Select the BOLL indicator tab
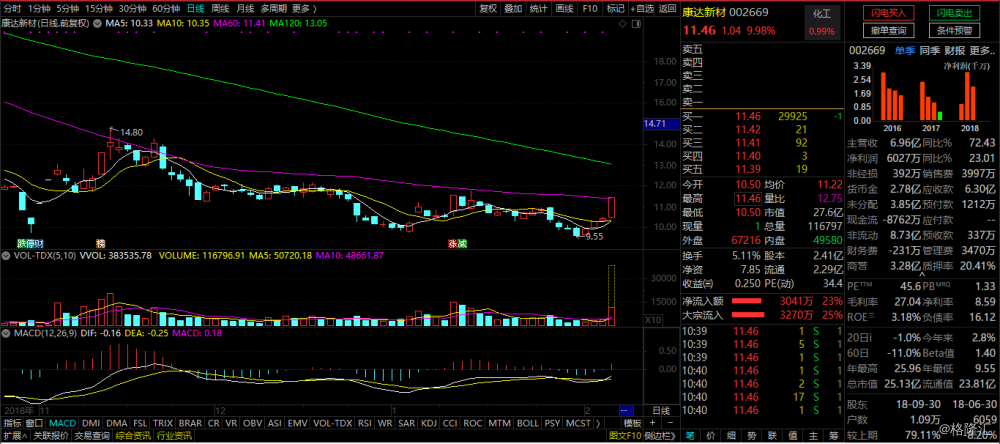This screenshot has height=444, width=1000. tap(528, 423)
